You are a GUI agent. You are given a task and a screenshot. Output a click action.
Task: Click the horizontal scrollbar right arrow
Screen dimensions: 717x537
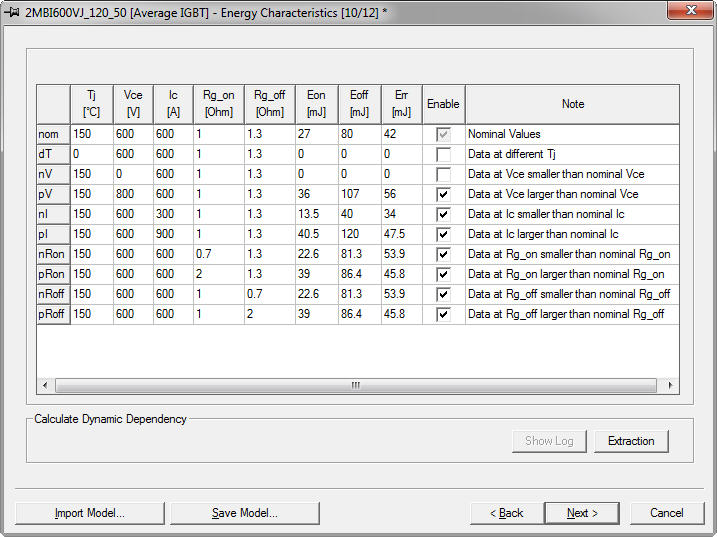(671, 385)
